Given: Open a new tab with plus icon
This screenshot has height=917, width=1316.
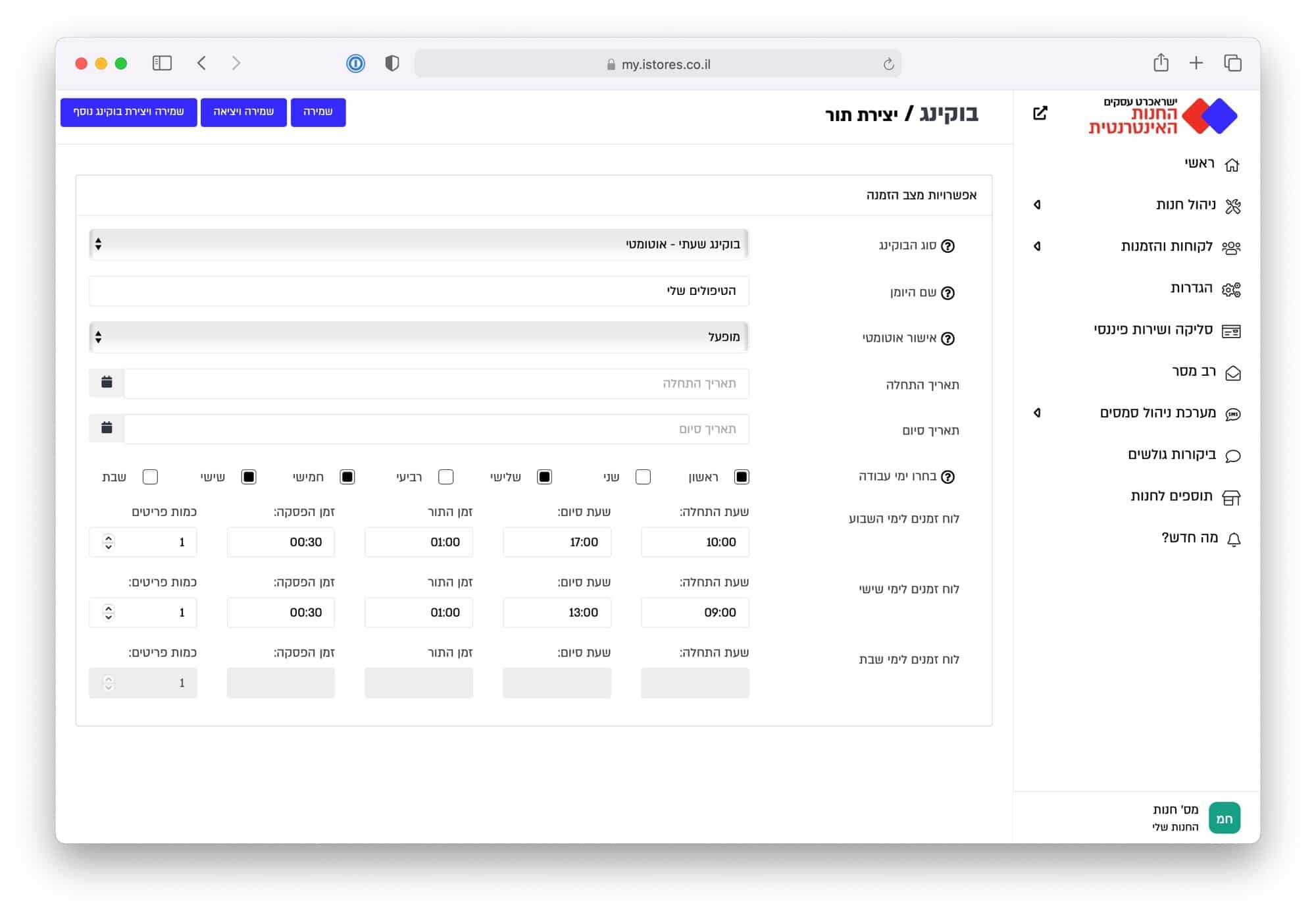Looking at the screenshot, I should click(1196, 63).
